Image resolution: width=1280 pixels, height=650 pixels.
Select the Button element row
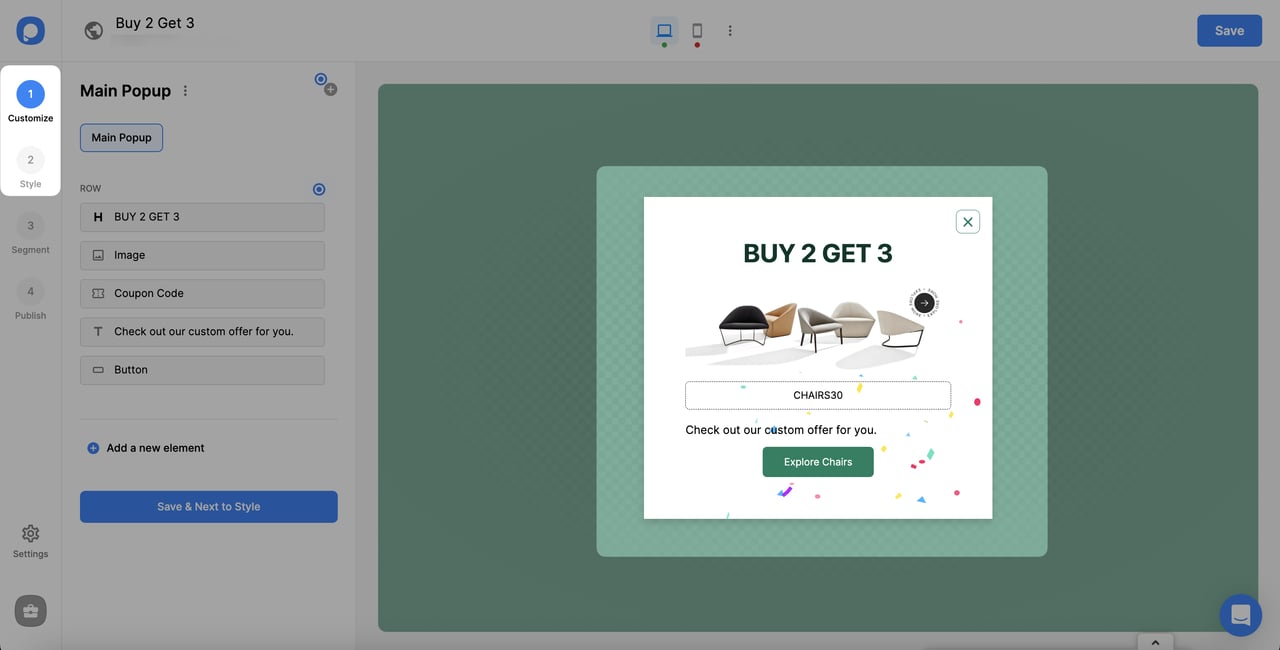[202, 370]
